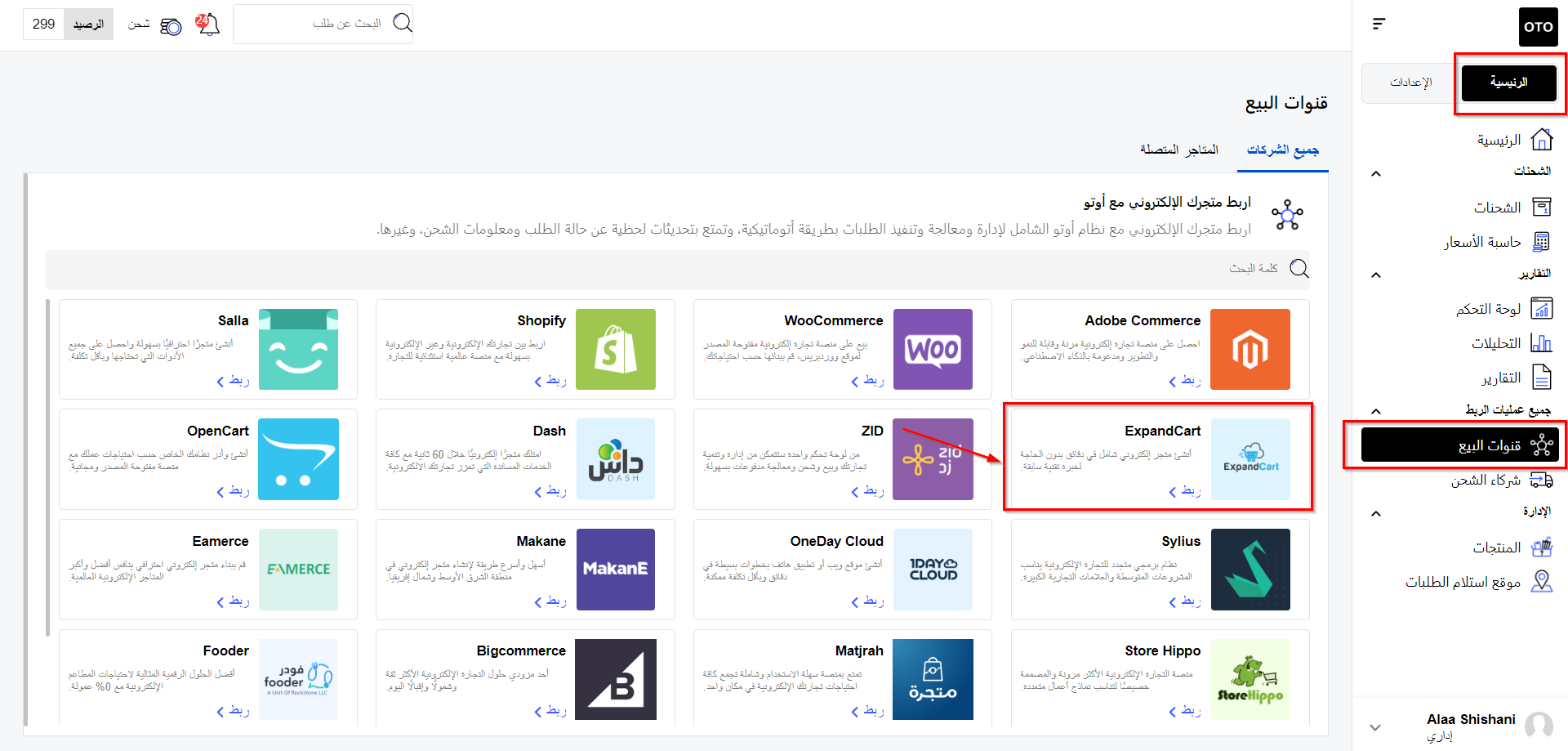
Task: Open موقع استلام الطلبات pickup location
Action: [x=1478, y=582]
